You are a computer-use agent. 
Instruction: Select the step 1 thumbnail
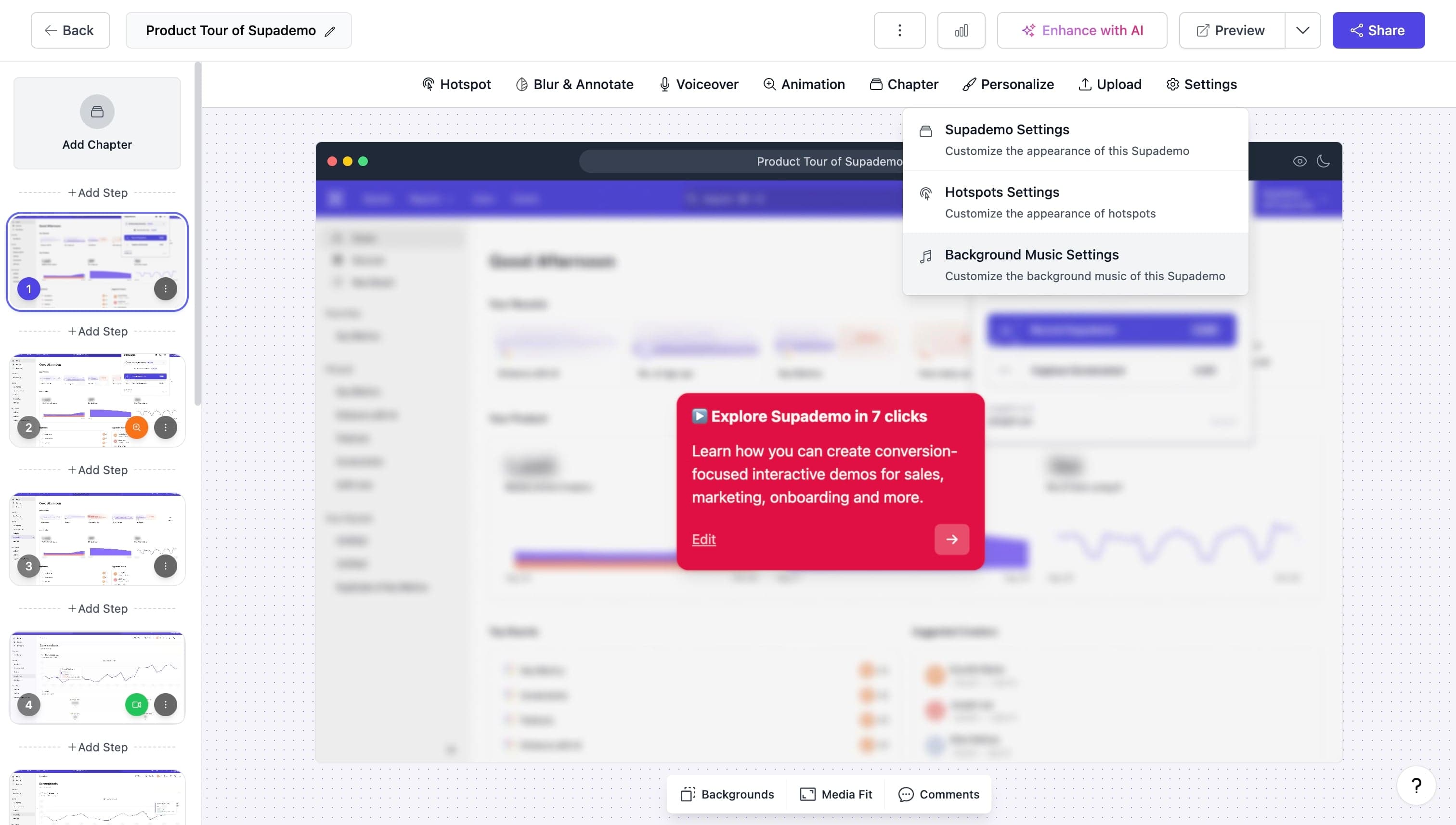tap(97, 262)
